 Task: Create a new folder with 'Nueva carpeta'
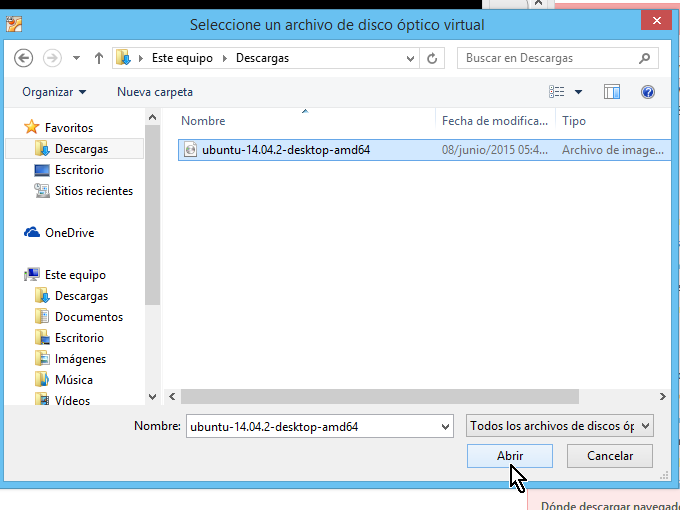click(155, 92)
